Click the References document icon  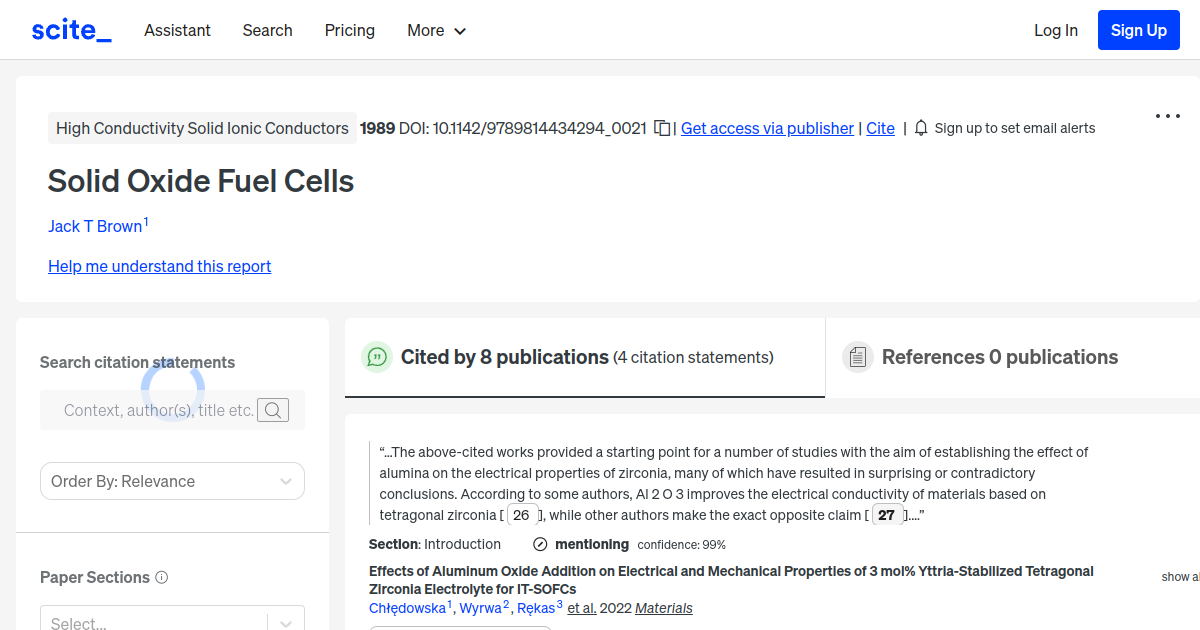tap(857, 357)
